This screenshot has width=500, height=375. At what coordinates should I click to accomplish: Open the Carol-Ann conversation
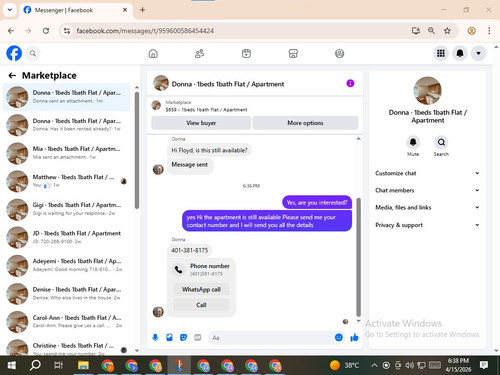(66, 322)
